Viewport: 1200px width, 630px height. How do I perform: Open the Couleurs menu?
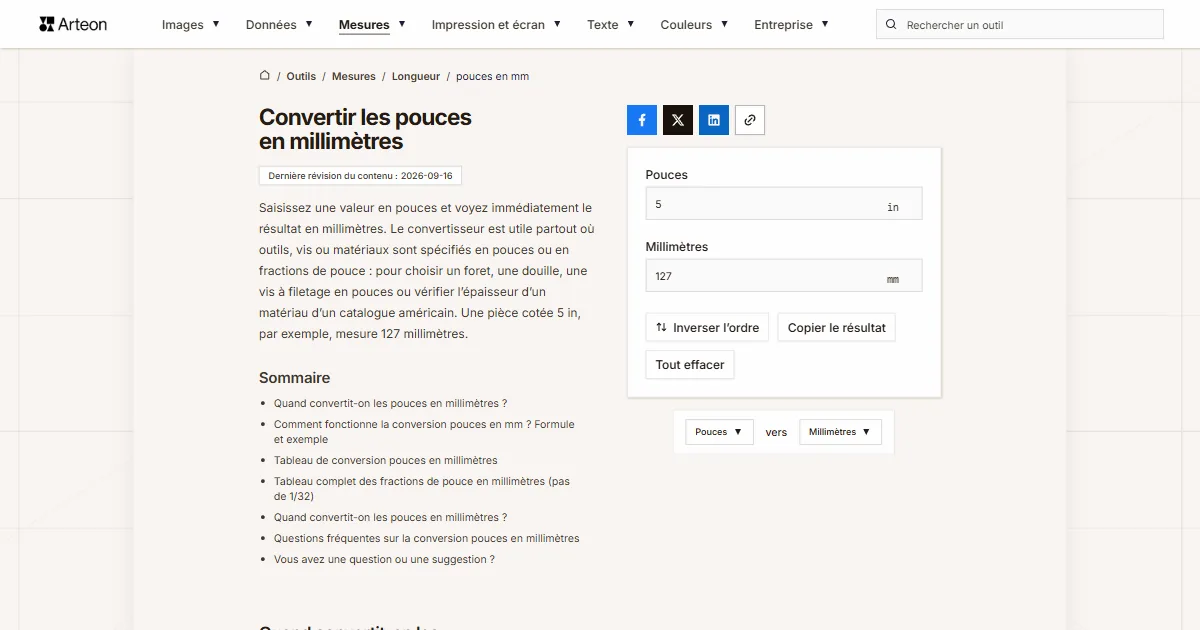[x=694, y=25]
